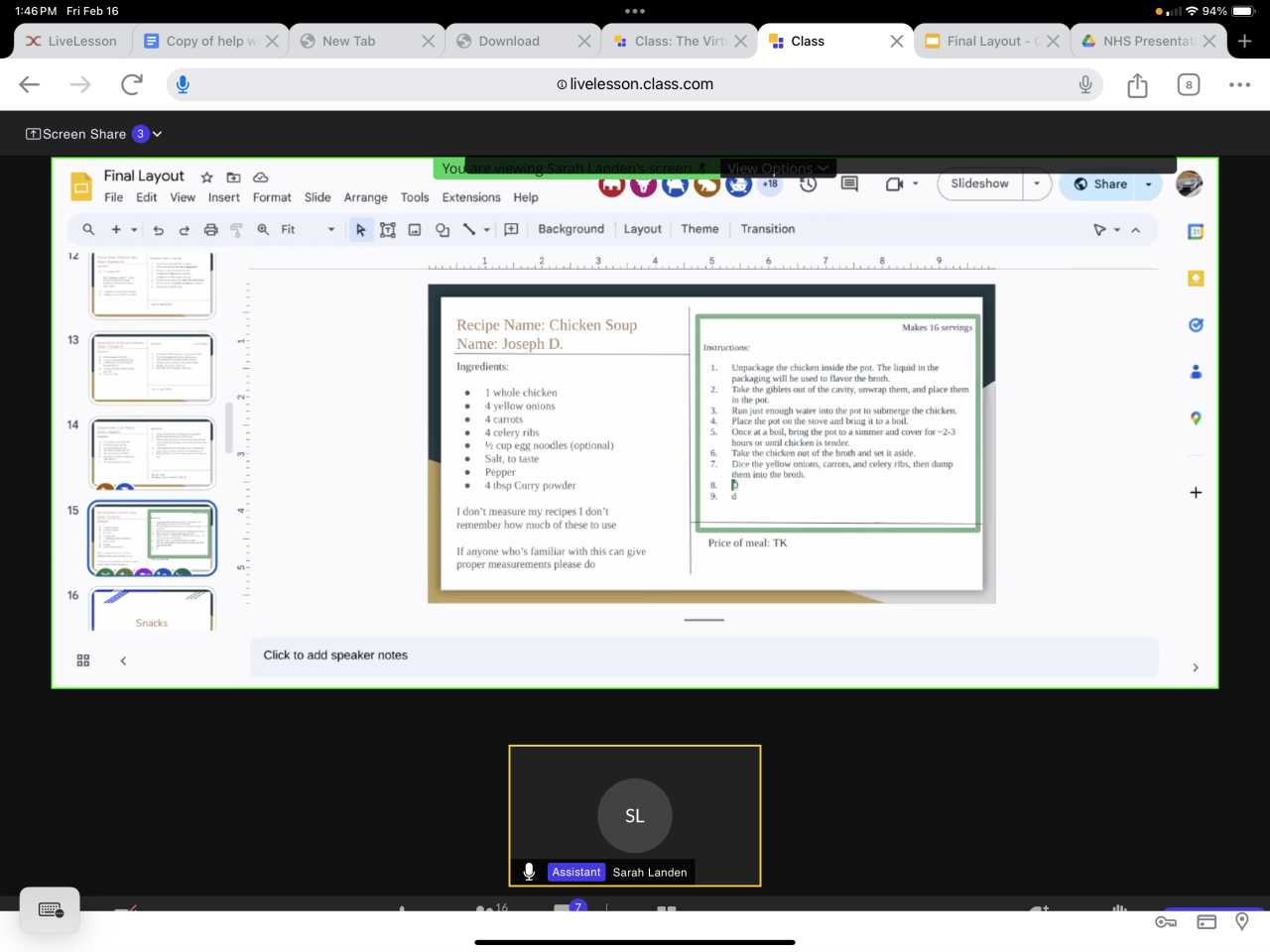The image size is (1270, 952).
Task: Collapse the filmstrip panel with left chevron
Action: (x=123, y=660)
